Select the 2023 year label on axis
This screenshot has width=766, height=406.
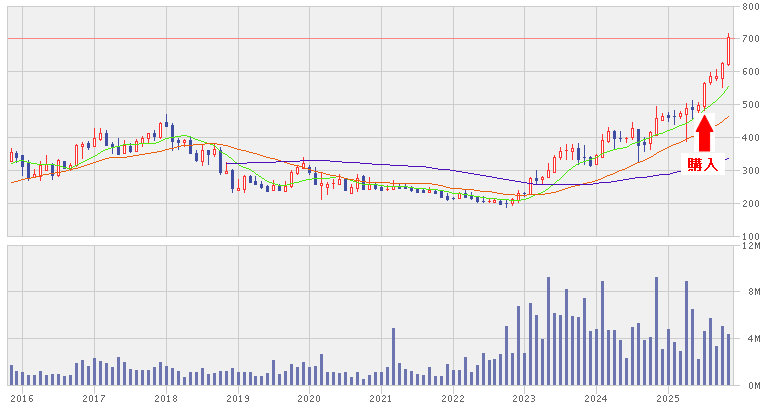523,398
